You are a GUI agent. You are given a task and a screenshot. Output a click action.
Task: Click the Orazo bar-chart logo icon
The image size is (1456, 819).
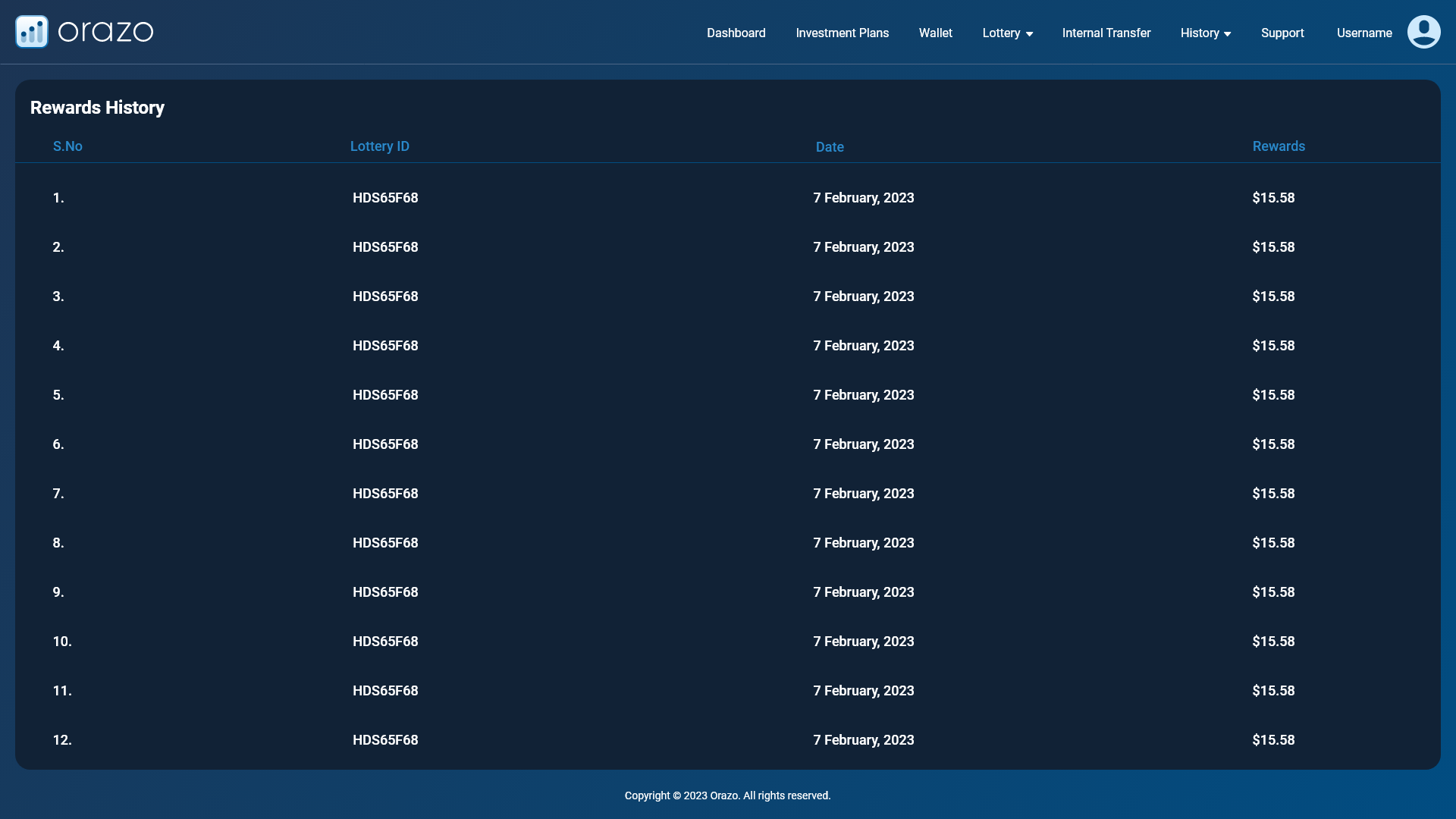point(32,32)
